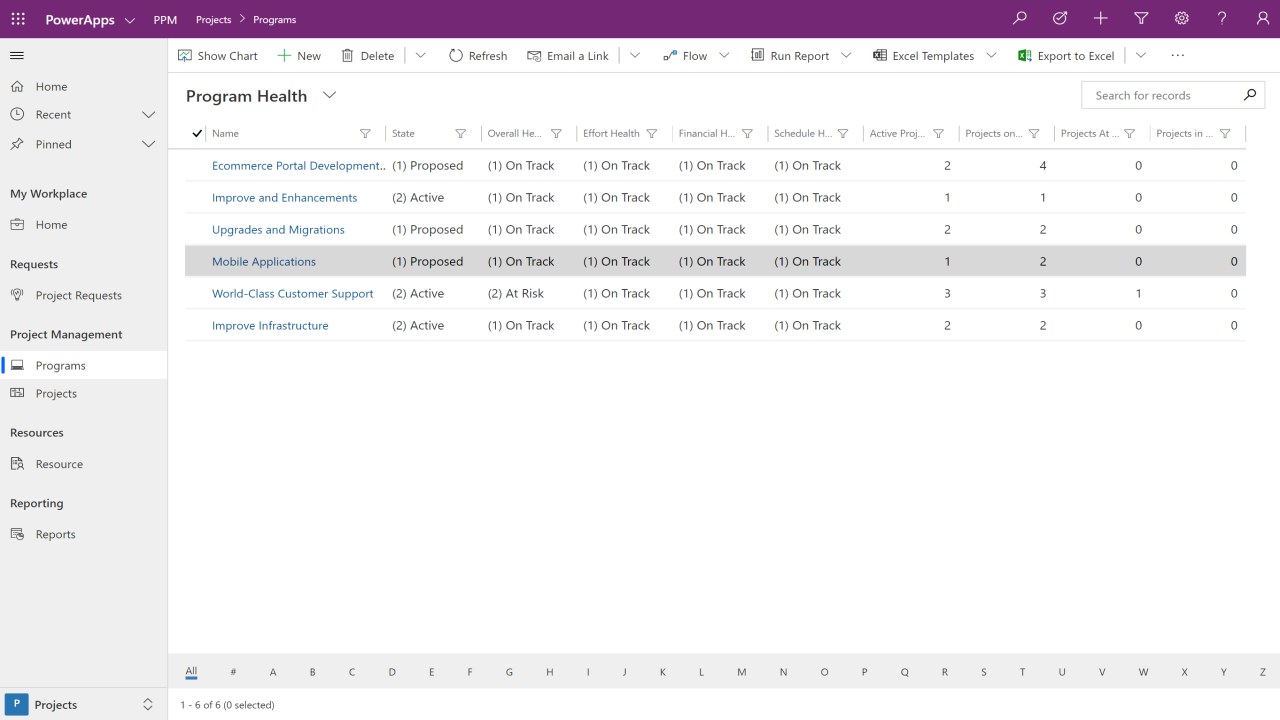Open the settings gear icon
The width and height of the screenshot is (1280, 720).
click(1182, 19)
